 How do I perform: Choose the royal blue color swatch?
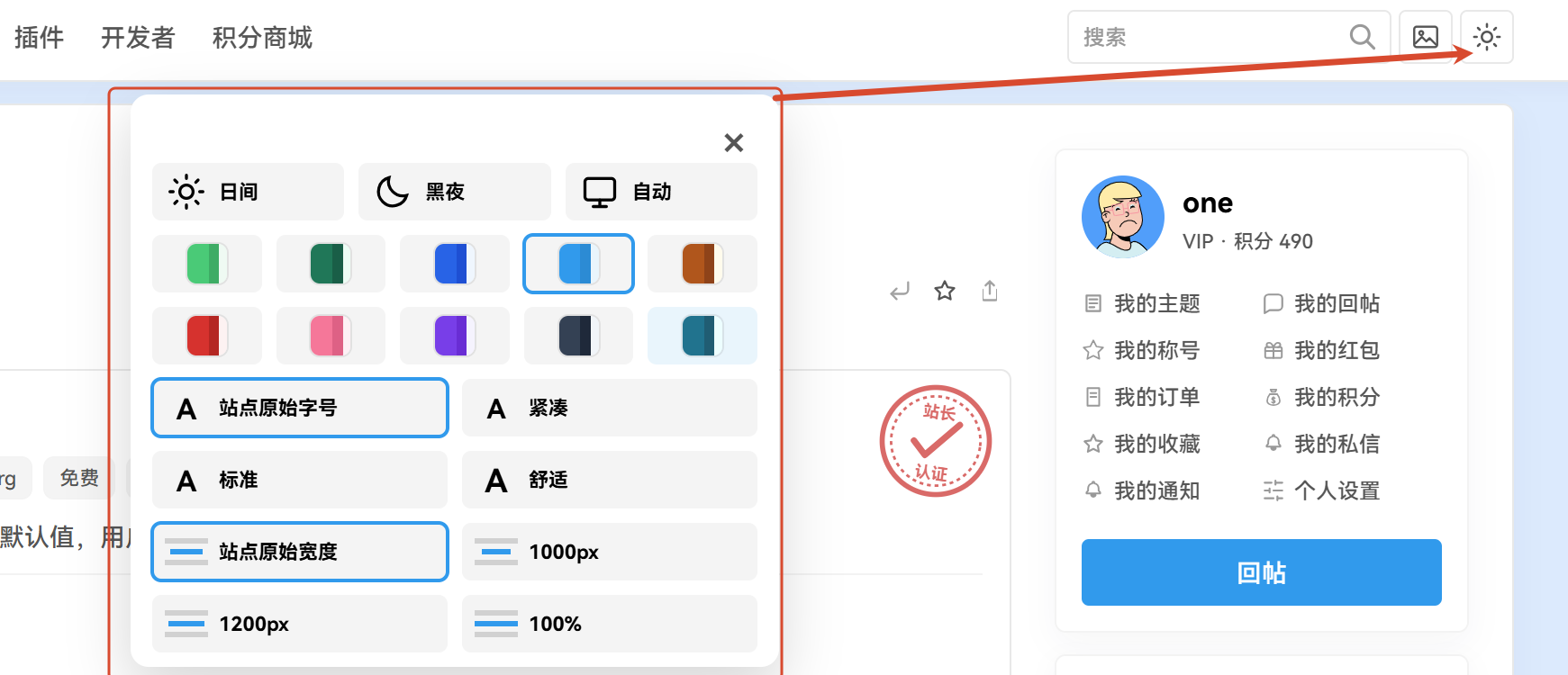455,264
